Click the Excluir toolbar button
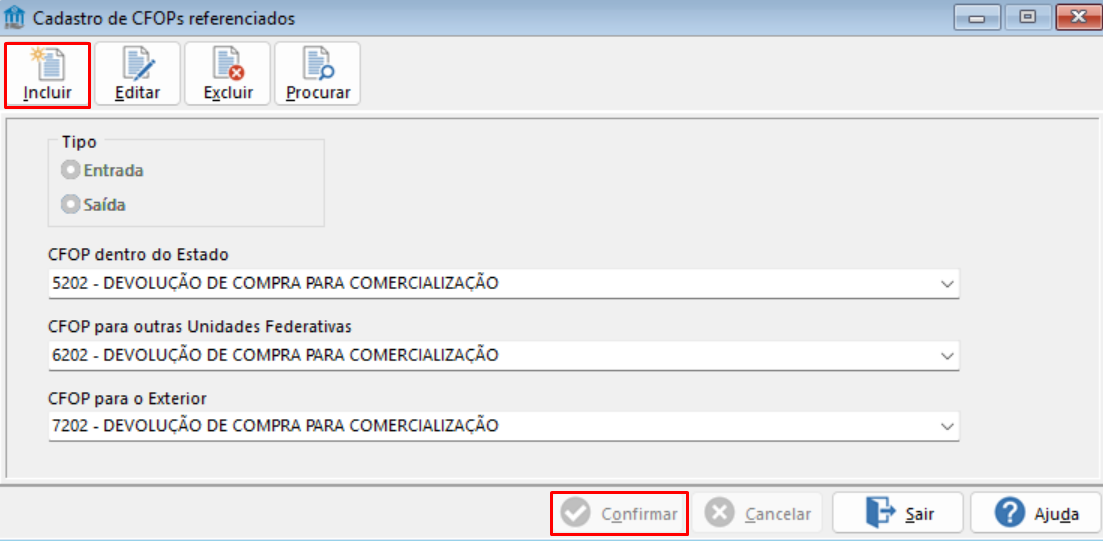This screenshot has width=1103, height=541. click(x=228, y=75)
